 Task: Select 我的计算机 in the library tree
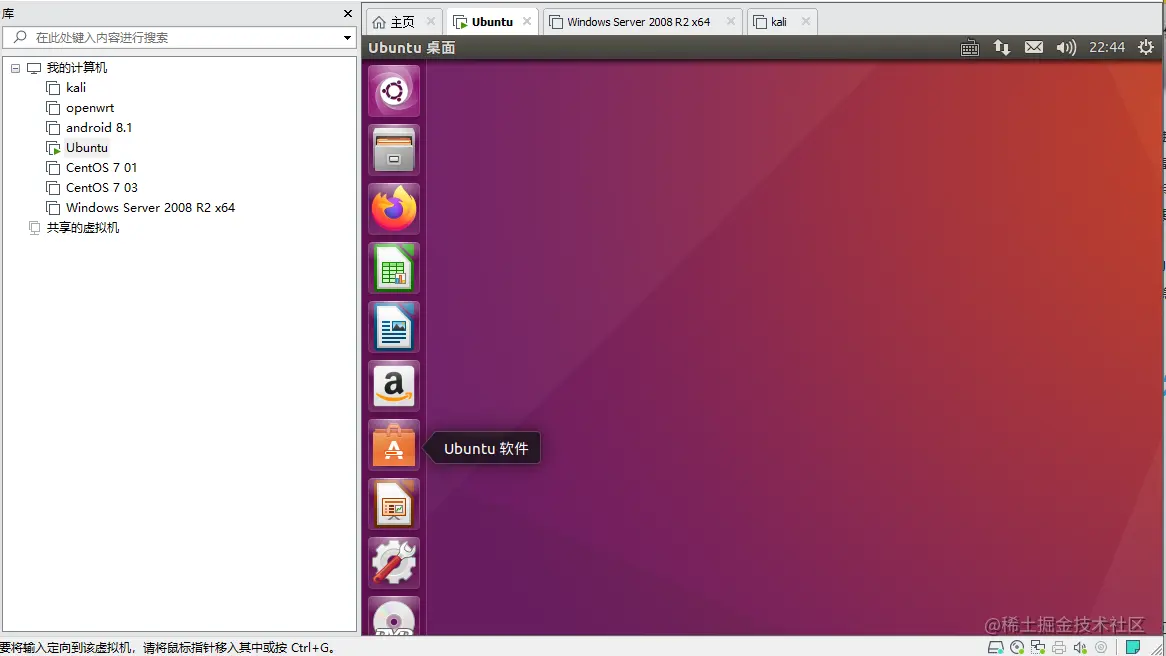tap(77, 68)
